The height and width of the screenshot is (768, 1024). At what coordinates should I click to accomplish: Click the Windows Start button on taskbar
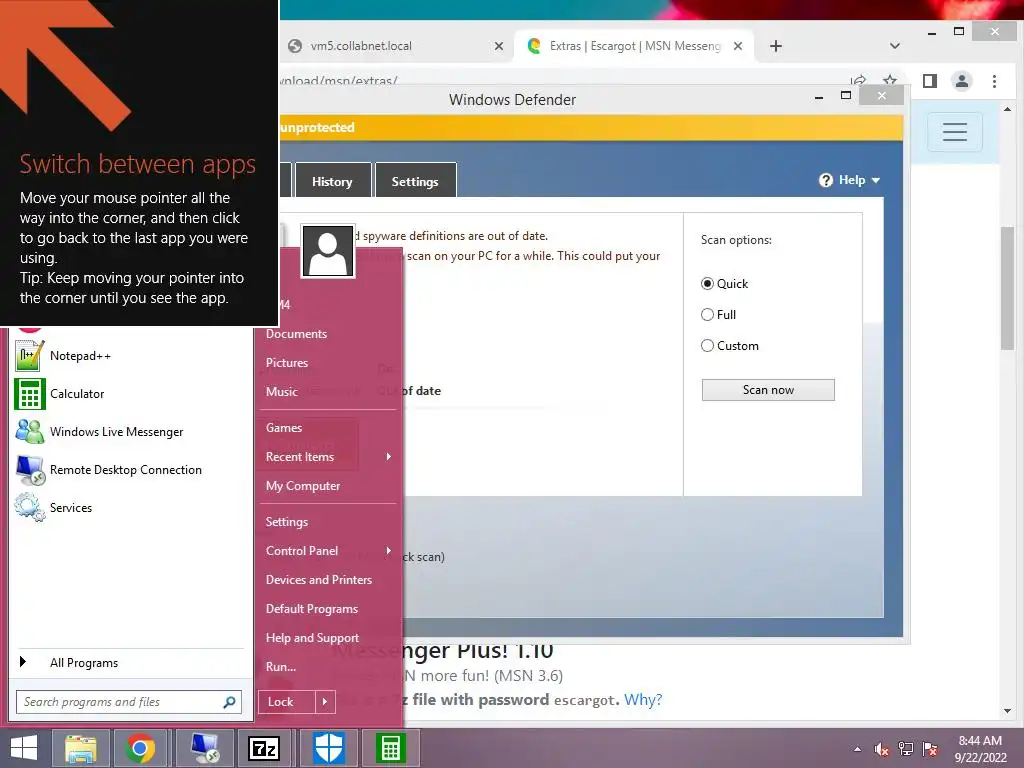coord(24,748)
